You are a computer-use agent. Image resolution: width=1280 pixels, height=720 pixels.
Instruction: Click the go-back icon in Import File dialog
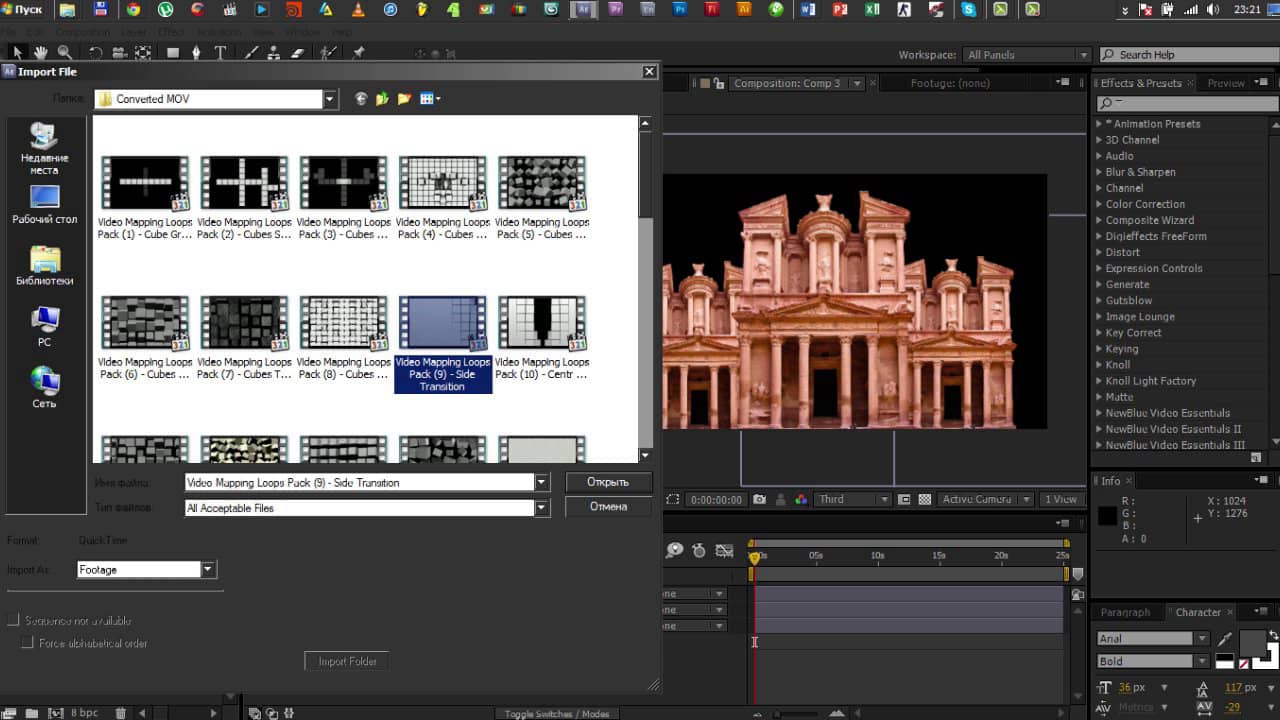(361, 99)
